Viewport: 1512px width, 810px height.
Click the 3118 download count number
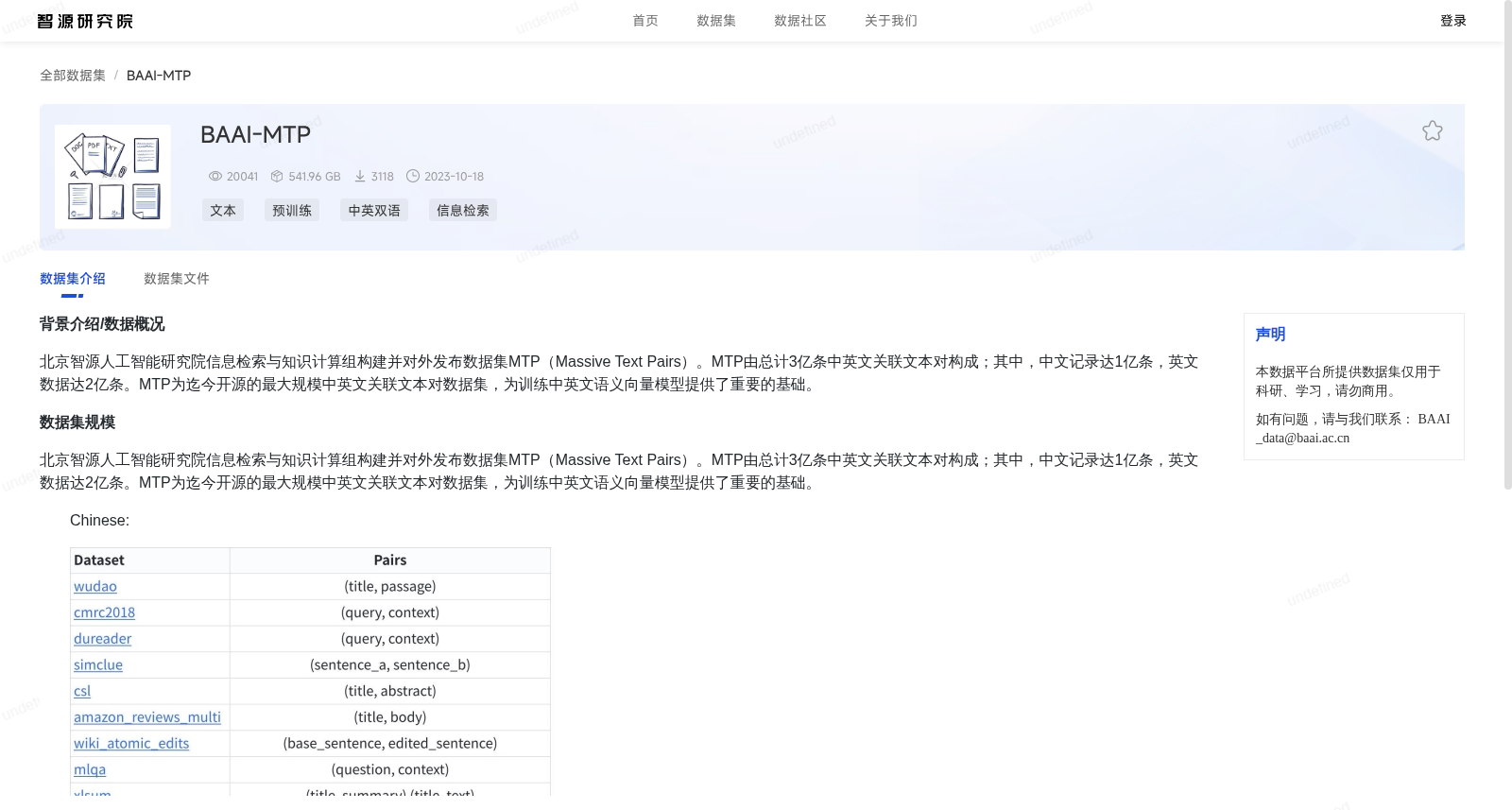pos(383,177)
